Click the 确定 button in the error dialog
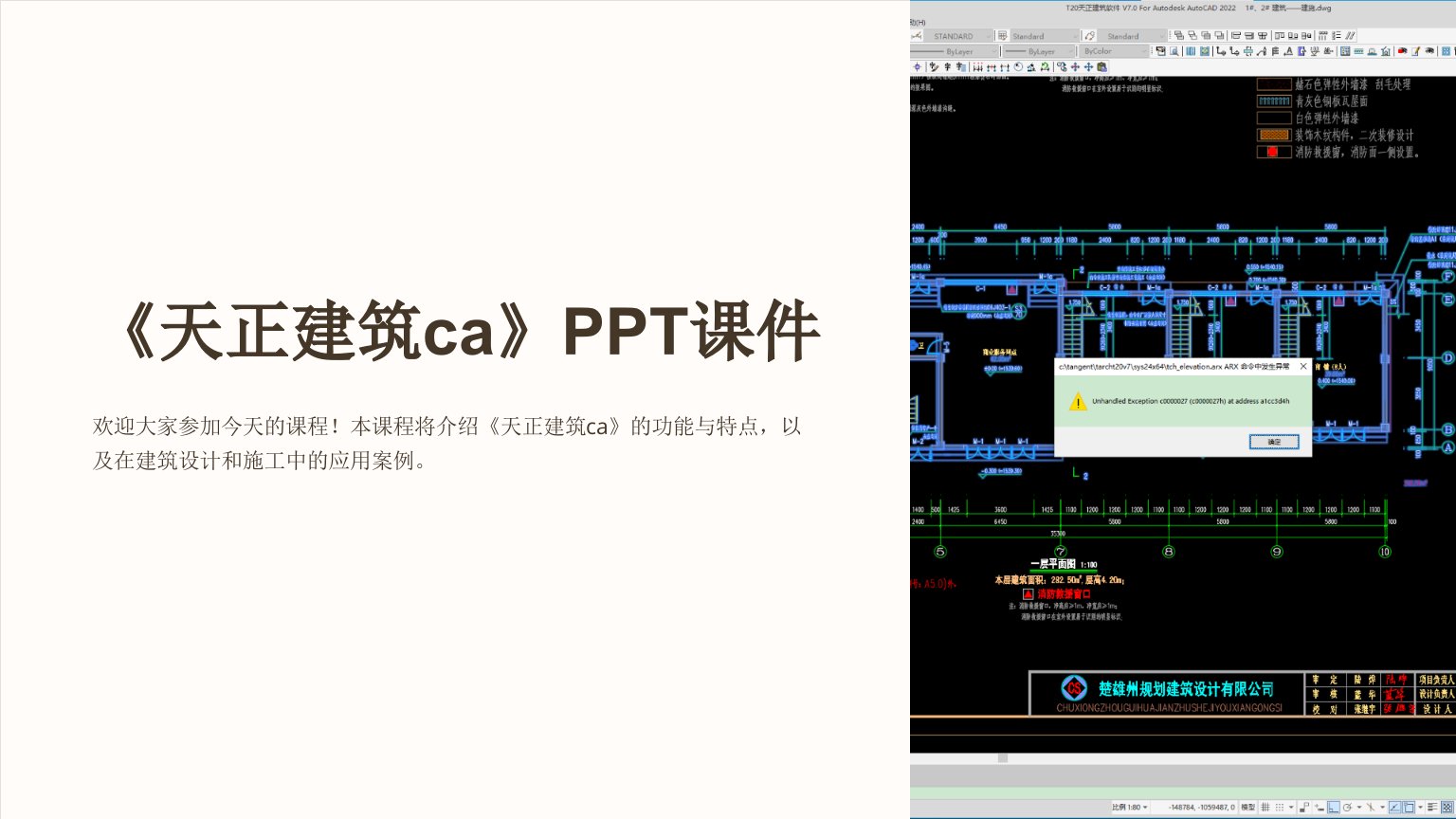Viewport: 1456px width, 819px height. [1274, 442]
